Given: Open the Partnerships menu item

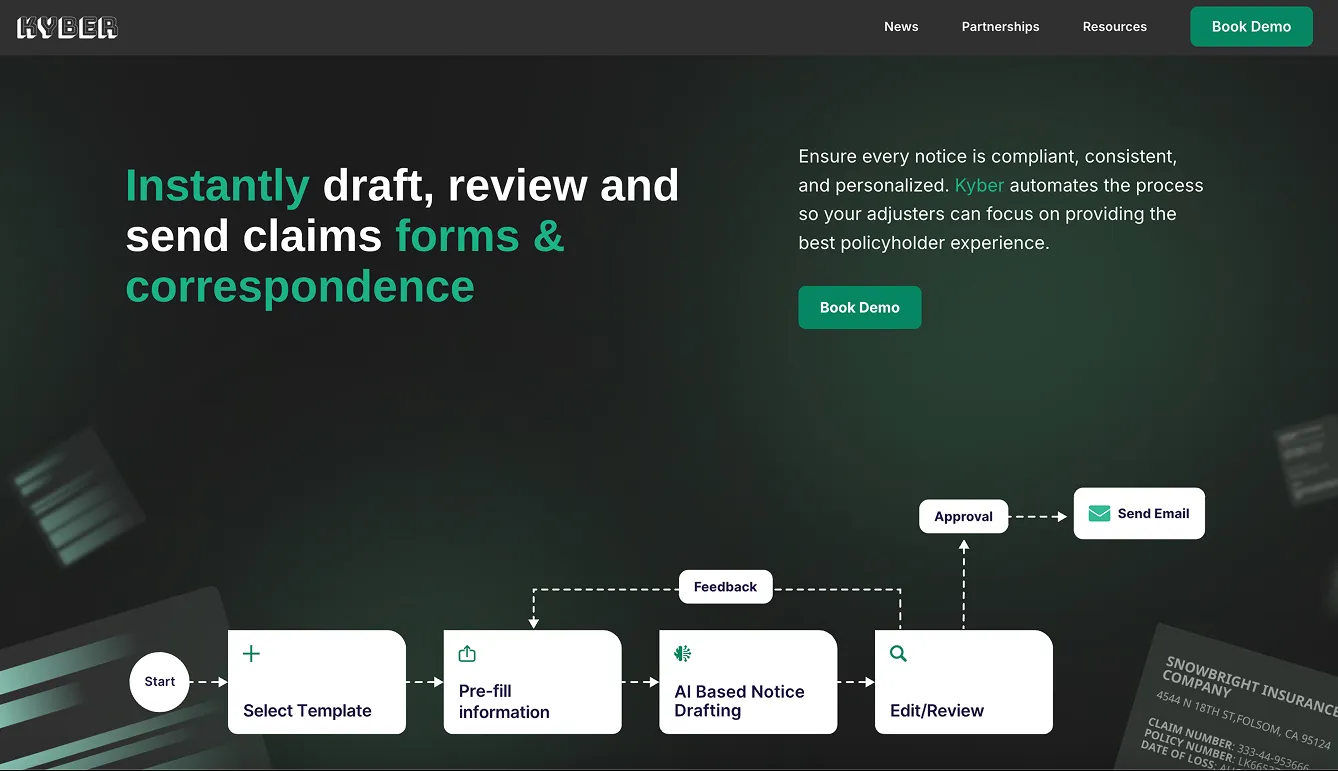Looking at the screenshot, I should pos(1000,27).
